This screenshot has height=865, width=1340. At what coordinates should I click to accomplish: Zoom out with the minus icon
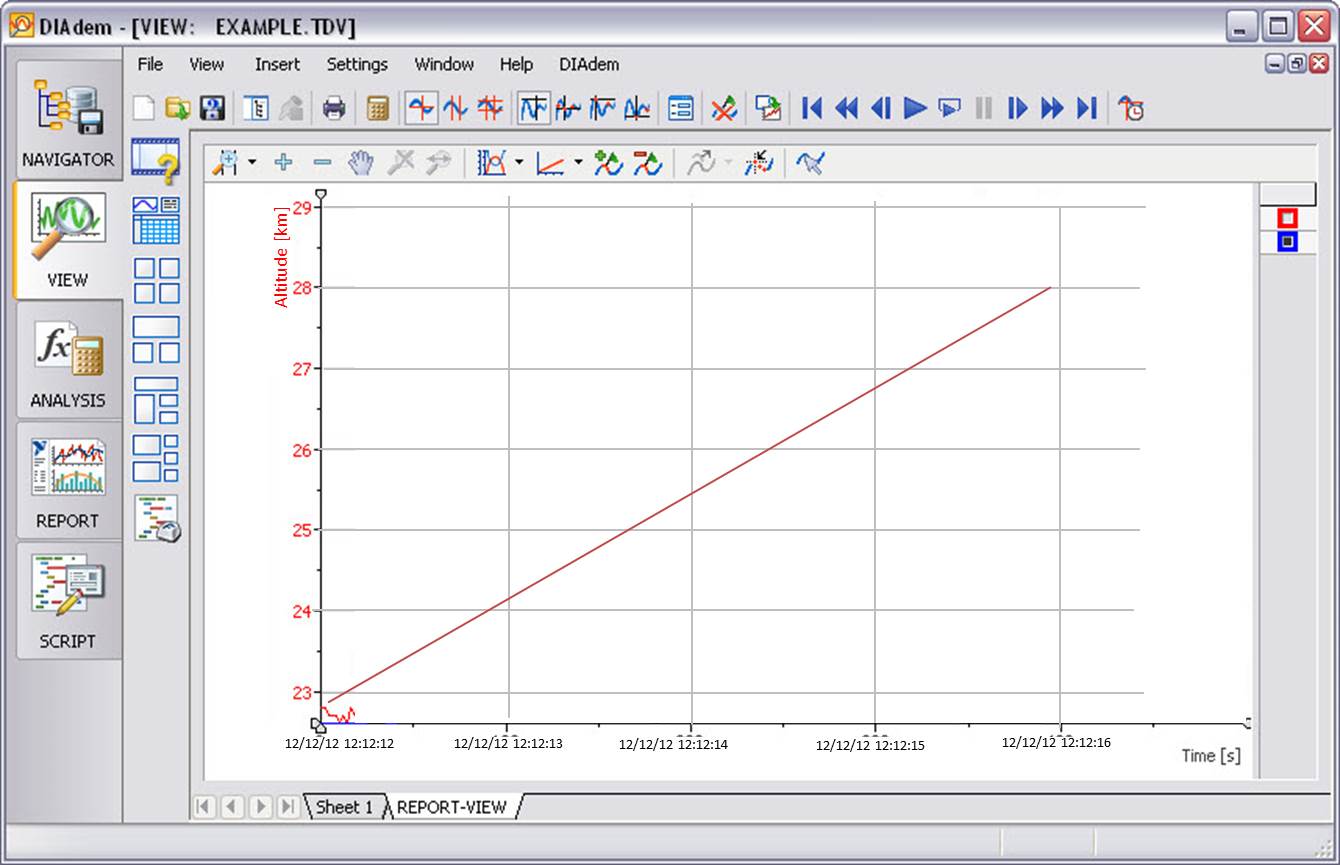coord(322,162)
